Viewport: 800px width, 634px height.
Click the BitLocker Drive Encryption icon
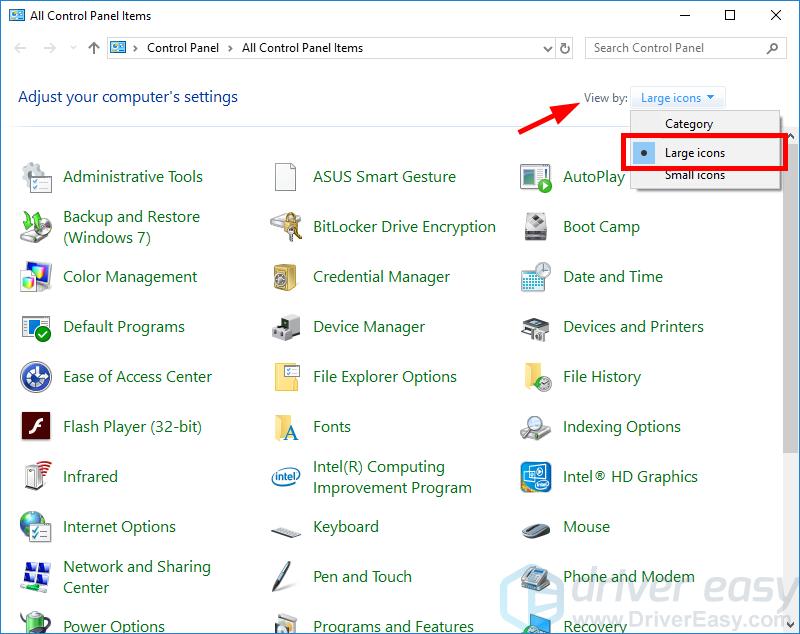pyautogui.click(x=286, y=227)
